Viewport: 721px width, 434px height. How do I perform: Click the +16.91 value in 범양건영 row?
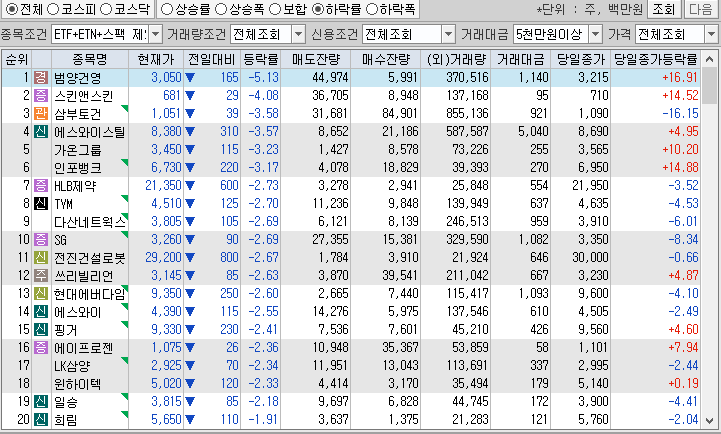(680, 78)
